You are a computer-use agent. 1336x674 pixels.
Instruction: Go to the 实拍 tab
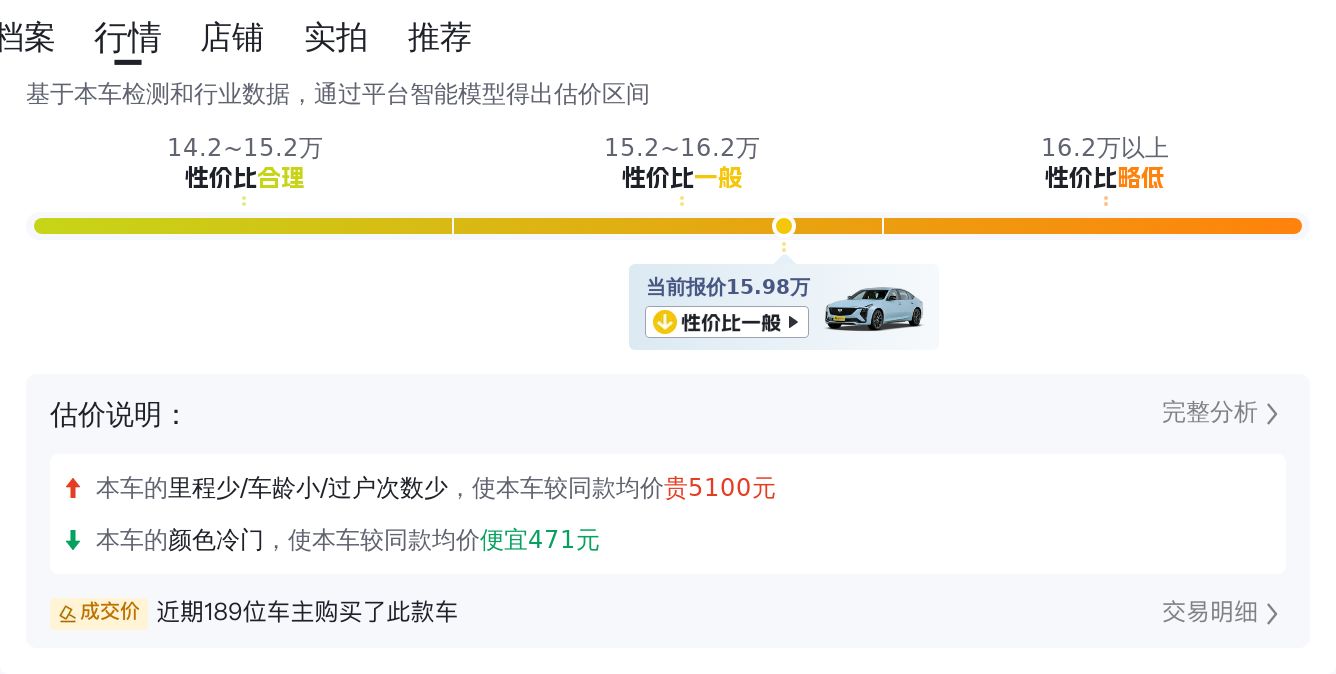(x=336, y=38)
